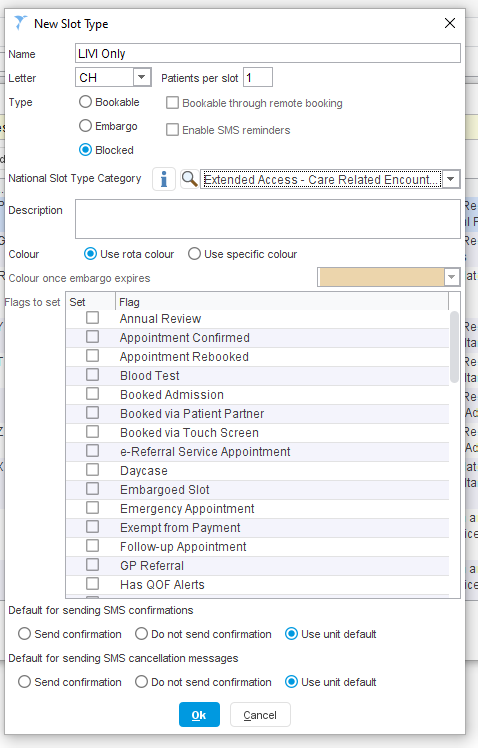
Task: Click the Annual Review flag text
Action: point(160,319)
